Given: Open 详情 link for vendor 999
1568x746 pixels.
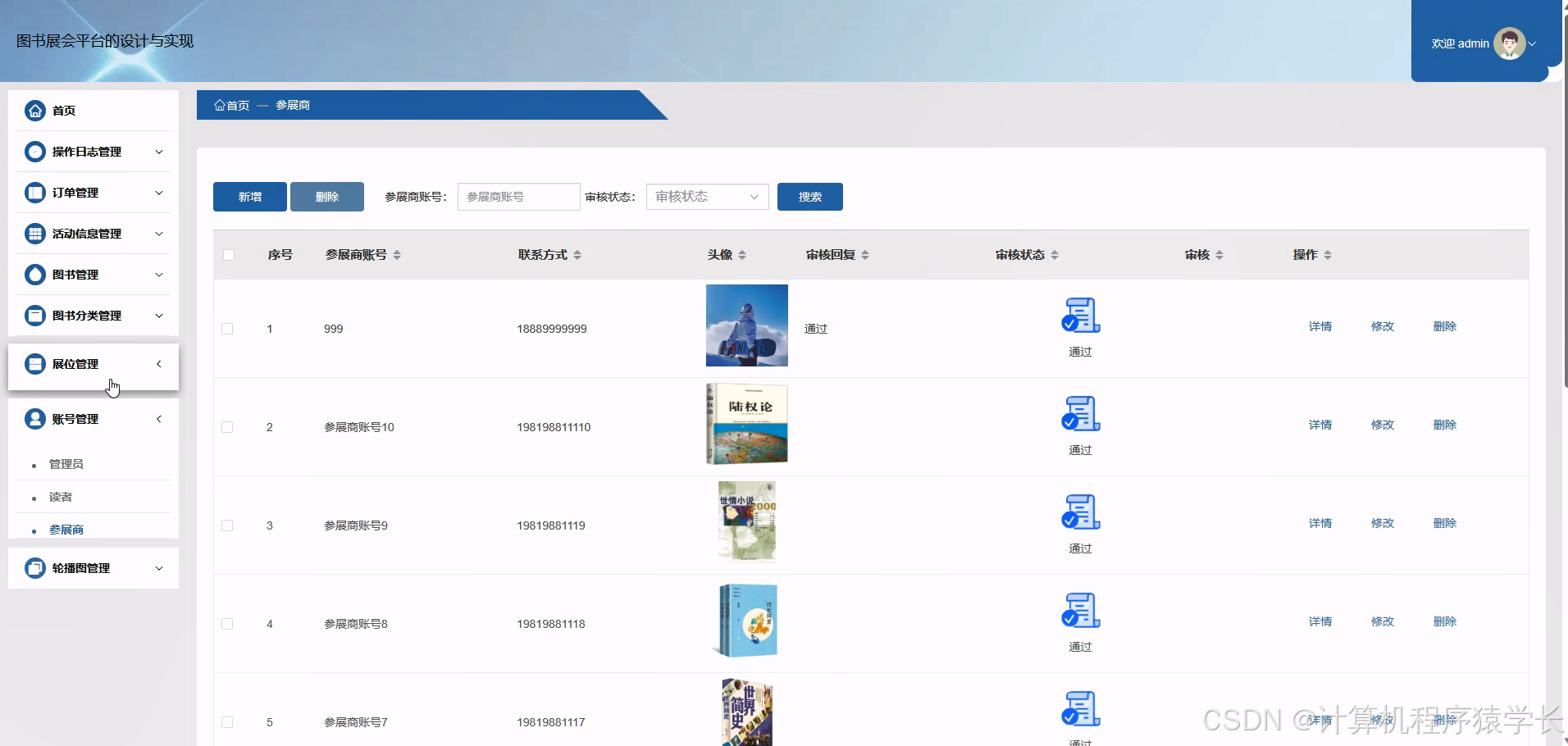Looking at the screenshot, I should (1320, 325).
